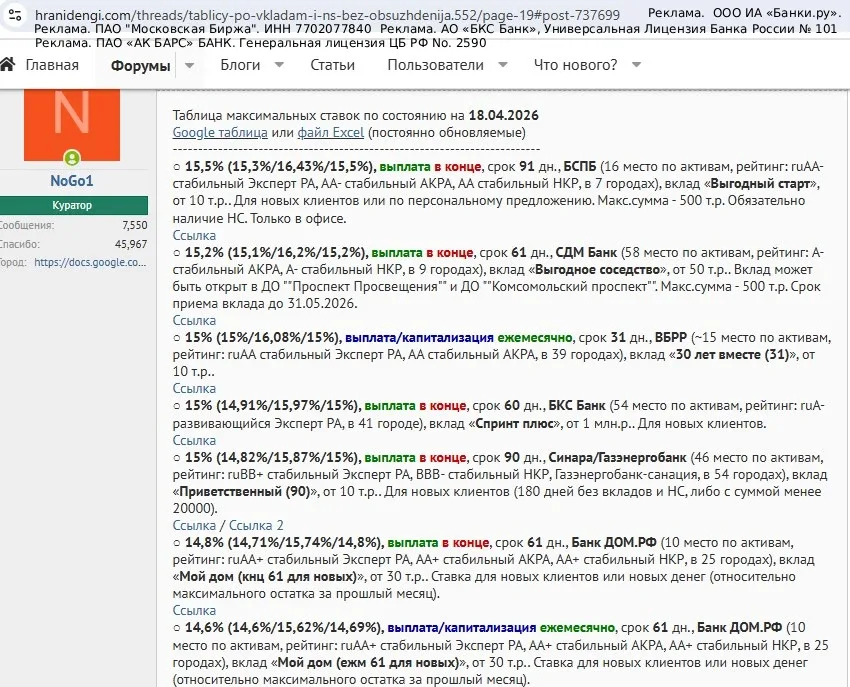
Task: Expand the Форумы dropdown arrow
Action: point(190,65)
